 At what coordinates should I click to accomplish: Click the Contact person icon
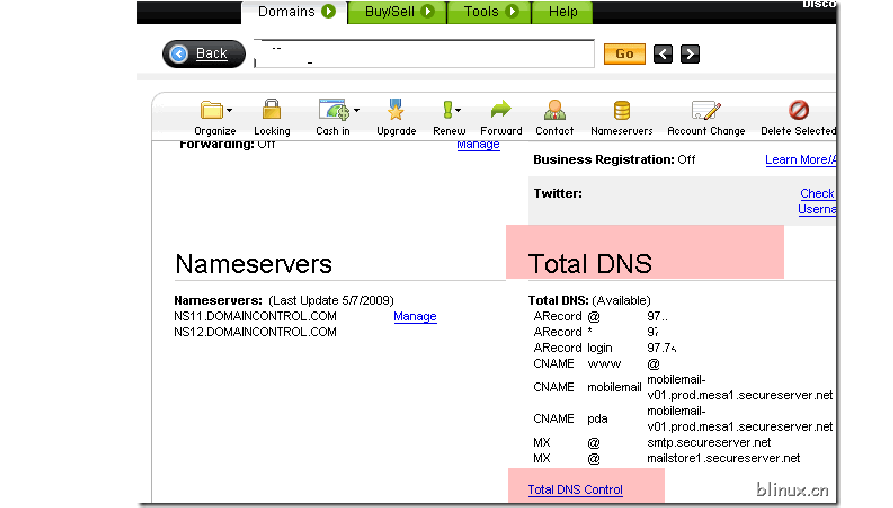pos(554,110)
